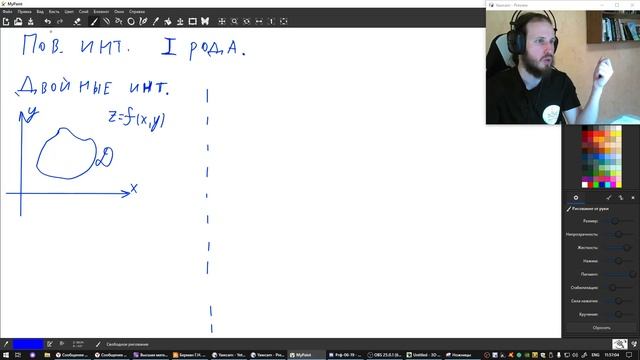640x360 pixels.
Task: Click the Flip view horizontally icon
Action: coord(259,22)
